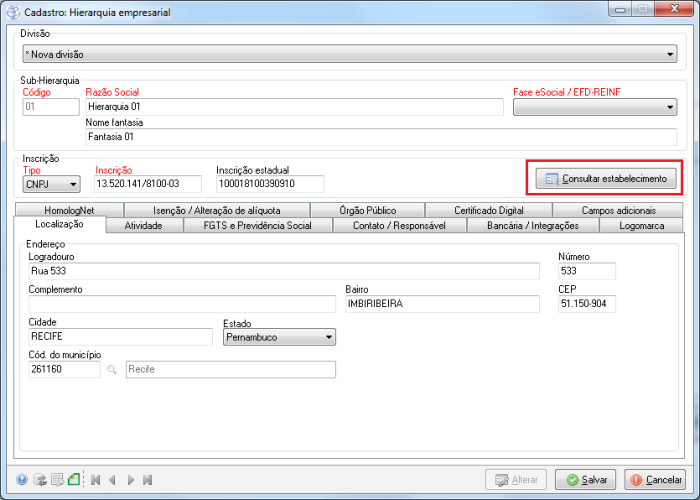Click the notes document icon with pencil

[57, 480]
